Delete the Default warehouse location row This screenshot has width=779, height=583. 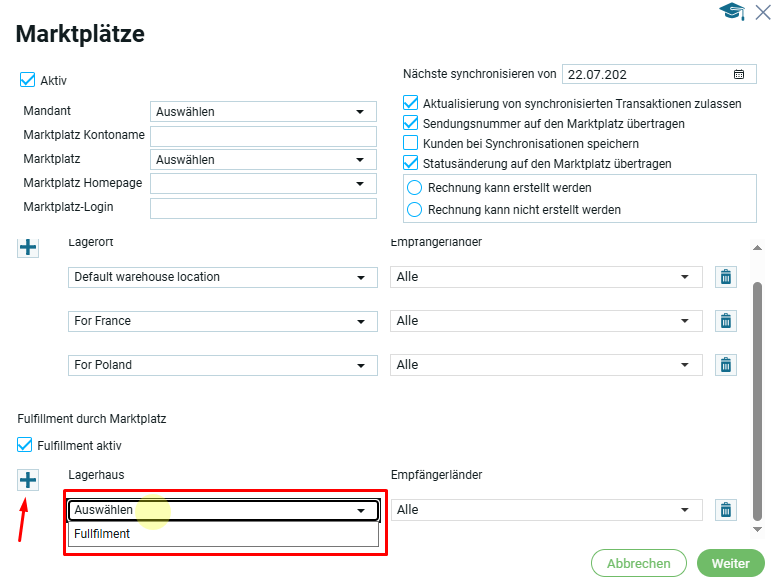tap(727, 277)
